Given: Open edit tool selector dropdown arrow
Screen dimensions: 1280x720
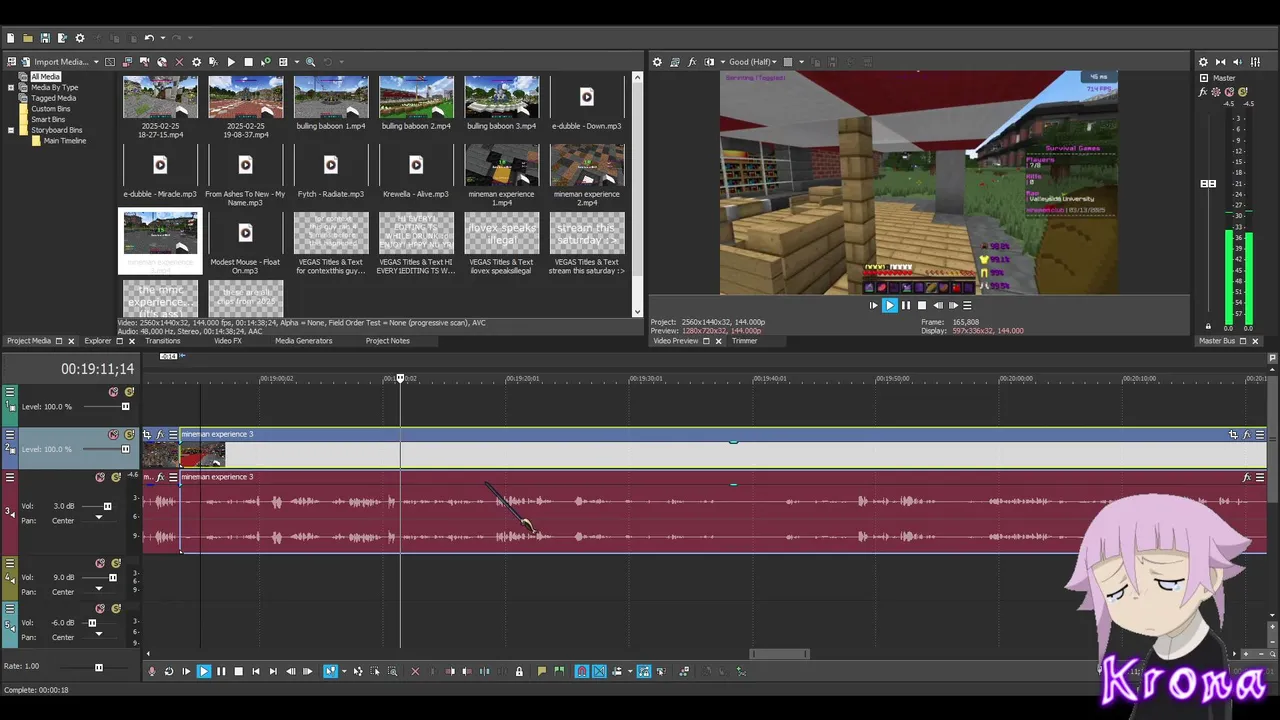Looking at the screenshot, I should pyautogui.click(x=343, y=672).
